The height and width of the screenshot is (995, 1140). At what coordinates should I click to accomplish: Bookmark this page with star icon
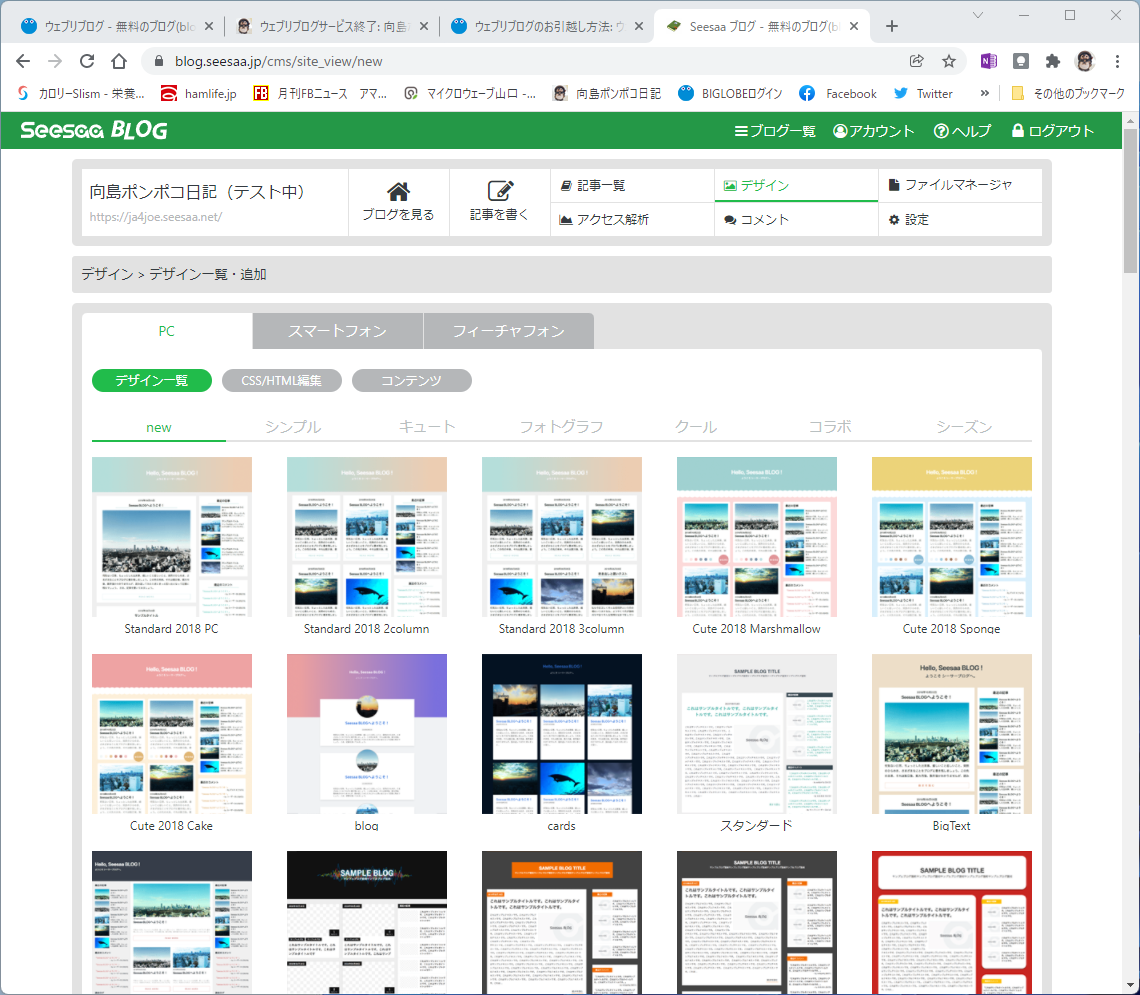pos(949,61)
